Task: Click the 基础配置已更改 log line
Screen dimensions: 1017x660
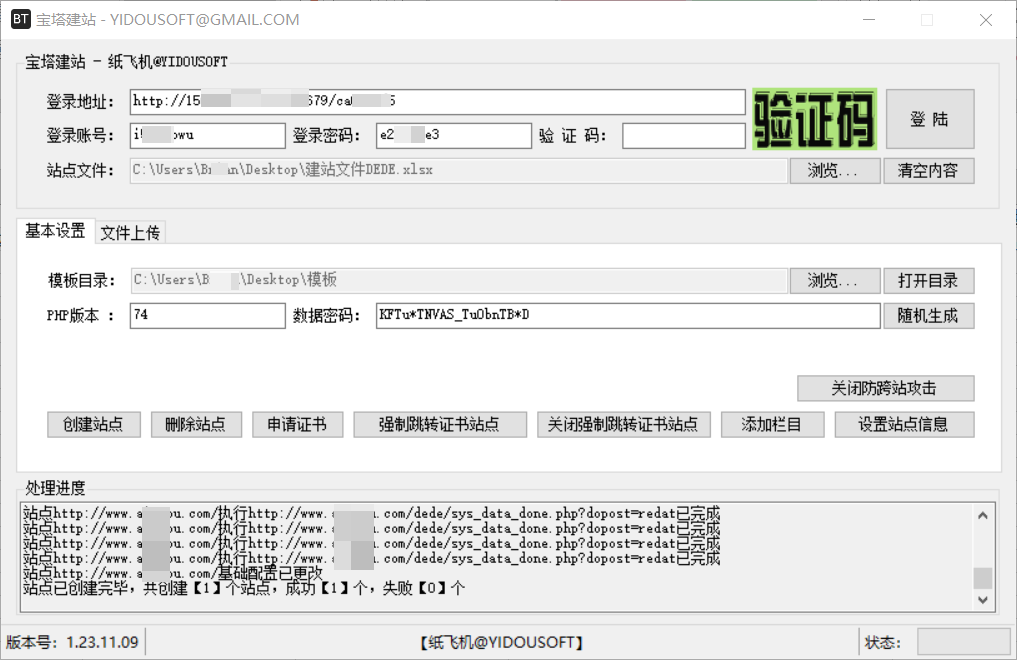Action: point(173,573)
